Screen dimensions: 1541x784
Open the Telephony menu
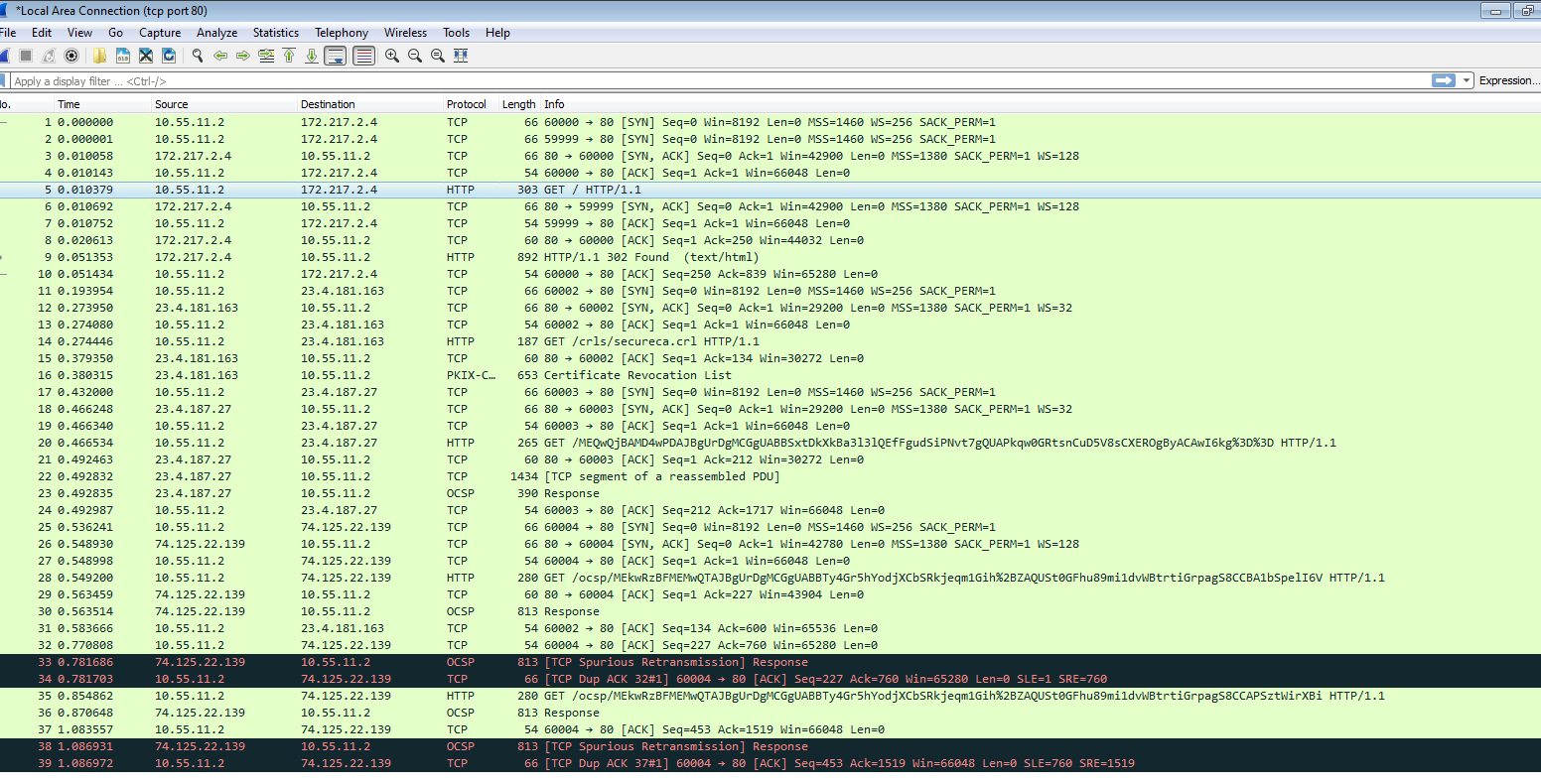(342, 32)
